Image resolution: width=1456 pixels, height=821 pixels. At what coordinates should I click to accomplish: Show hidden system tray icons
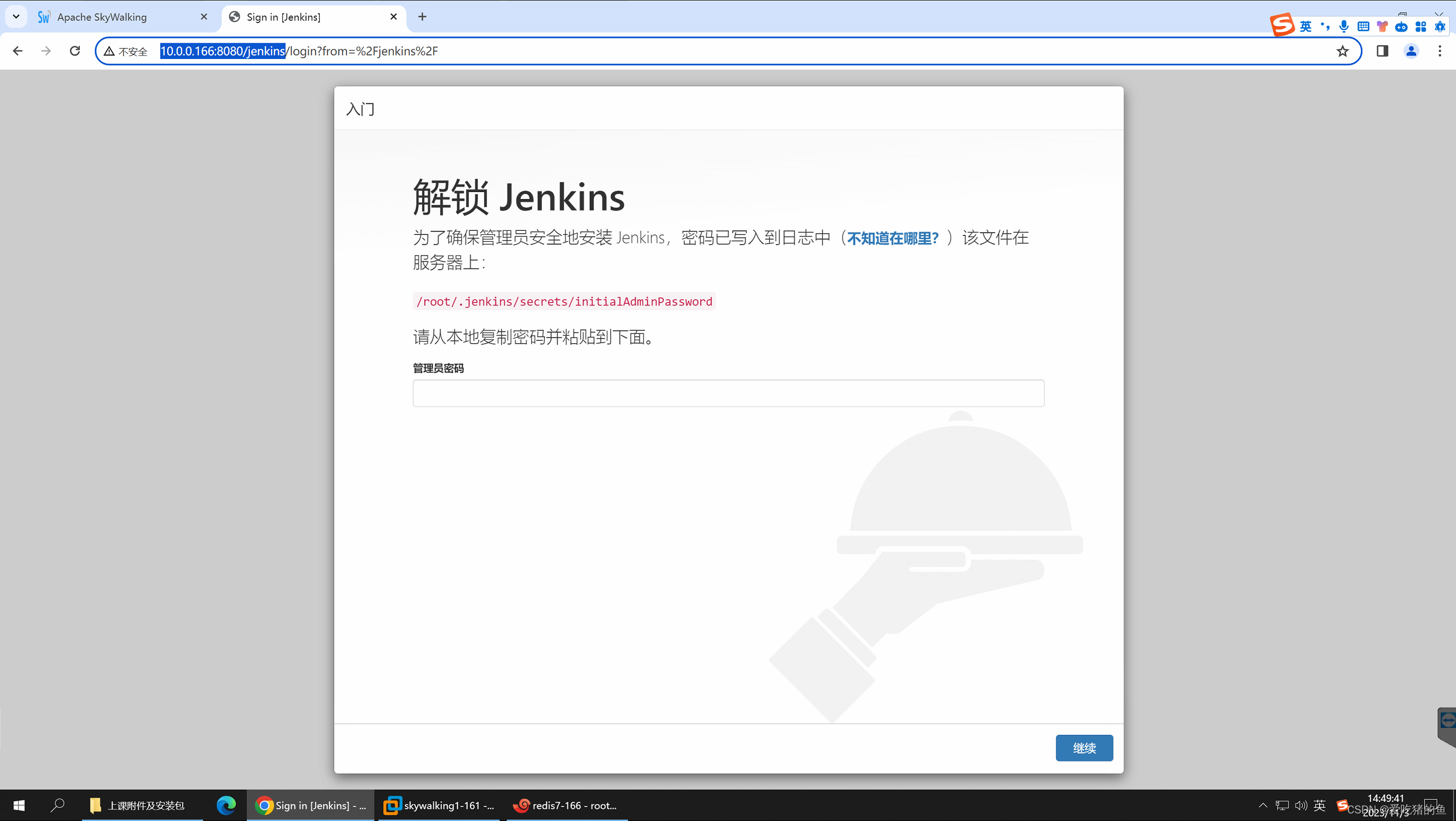click(x=1263, y=805)
